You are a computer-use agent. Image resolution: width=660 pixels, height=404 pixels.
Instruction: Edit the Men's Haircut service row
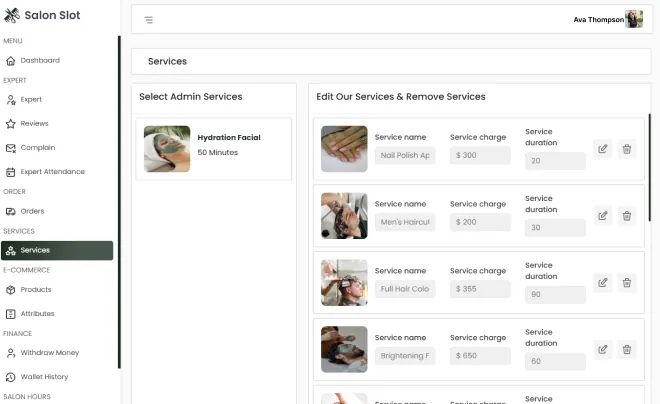coord(603,216)
